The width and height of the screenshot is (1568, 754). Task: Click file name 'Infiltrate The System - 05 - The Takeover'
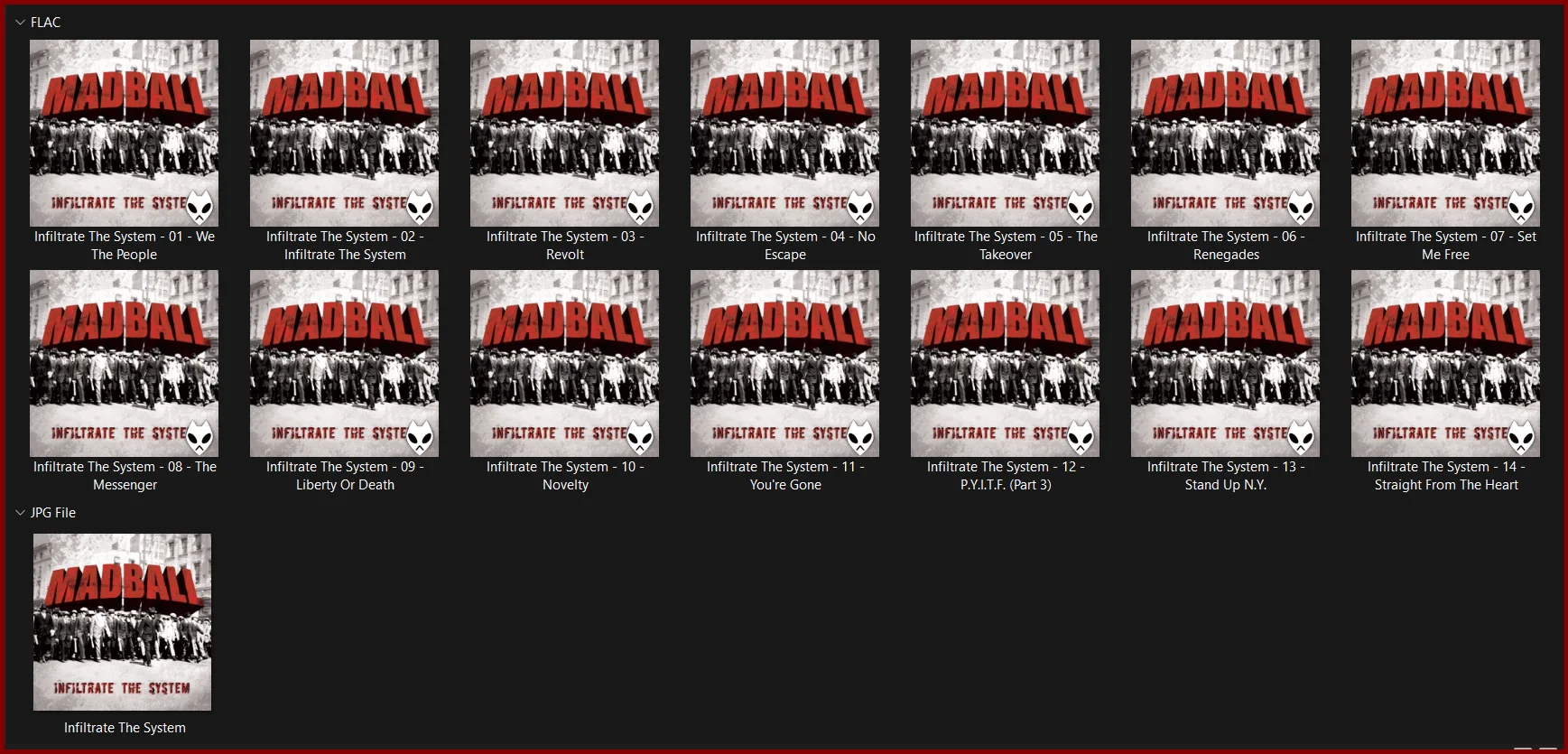1006,246
